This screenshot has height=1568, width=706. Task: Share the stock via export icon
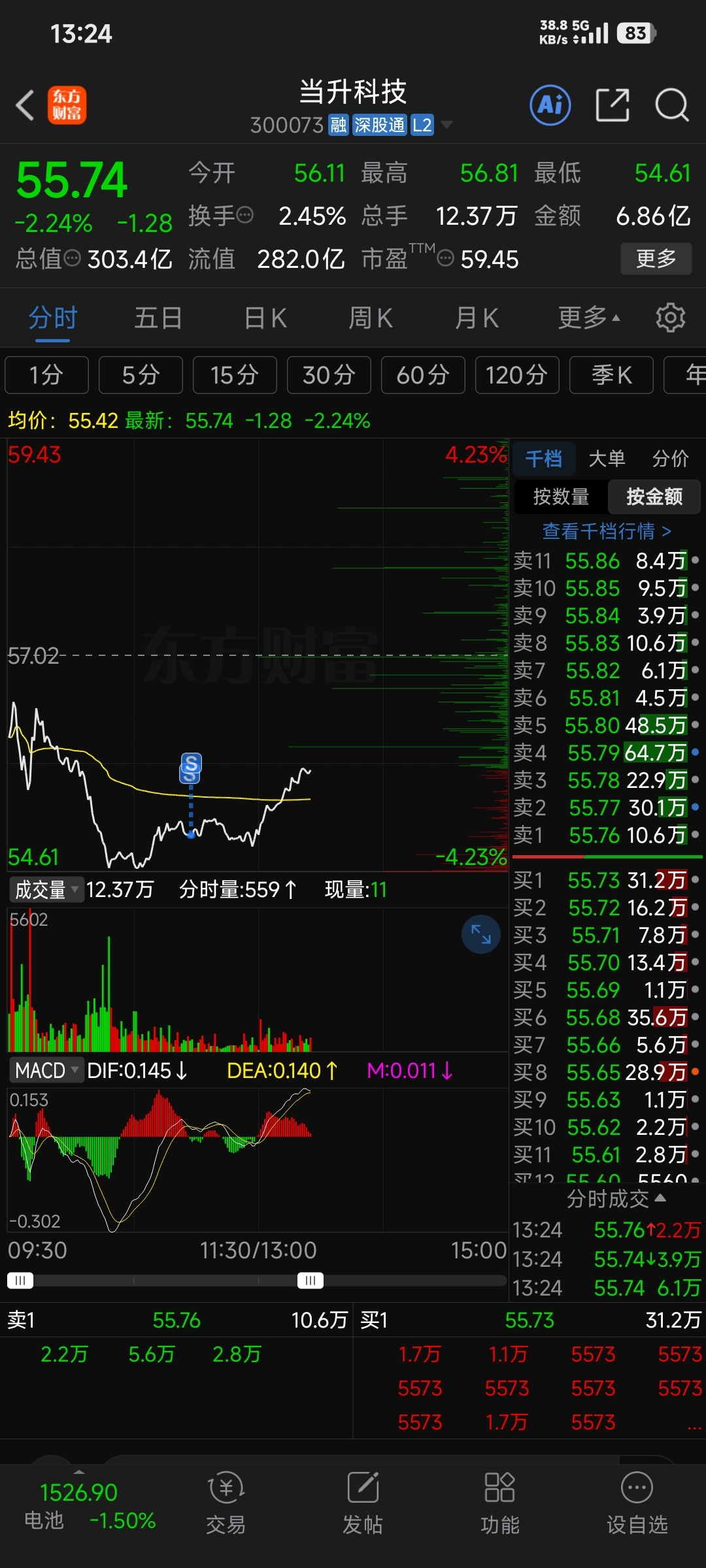coord(613,105)
